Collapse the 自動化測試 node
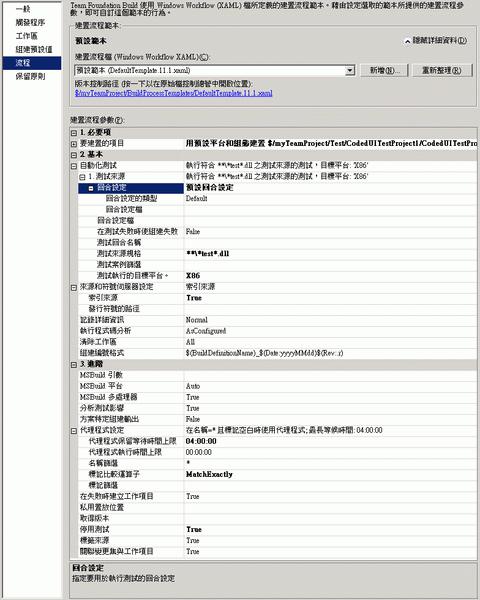480x600 pixels. pyautogui.click(x=74, y=166)
